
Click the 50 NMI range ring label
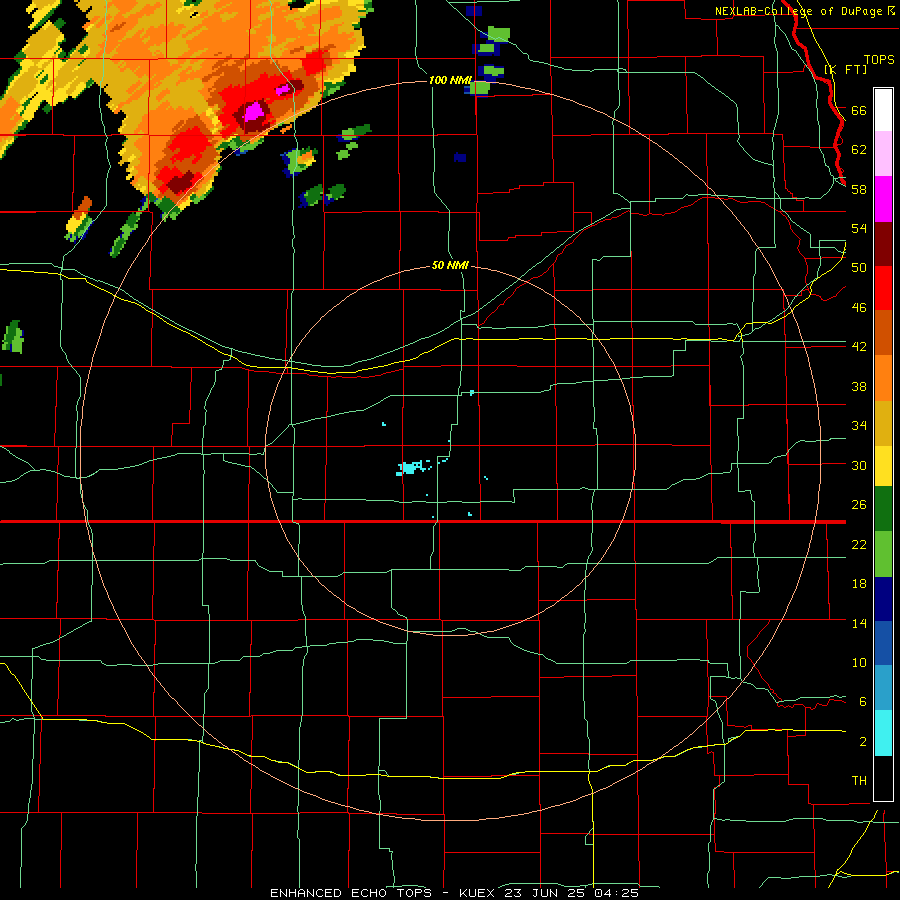[450, 265]
